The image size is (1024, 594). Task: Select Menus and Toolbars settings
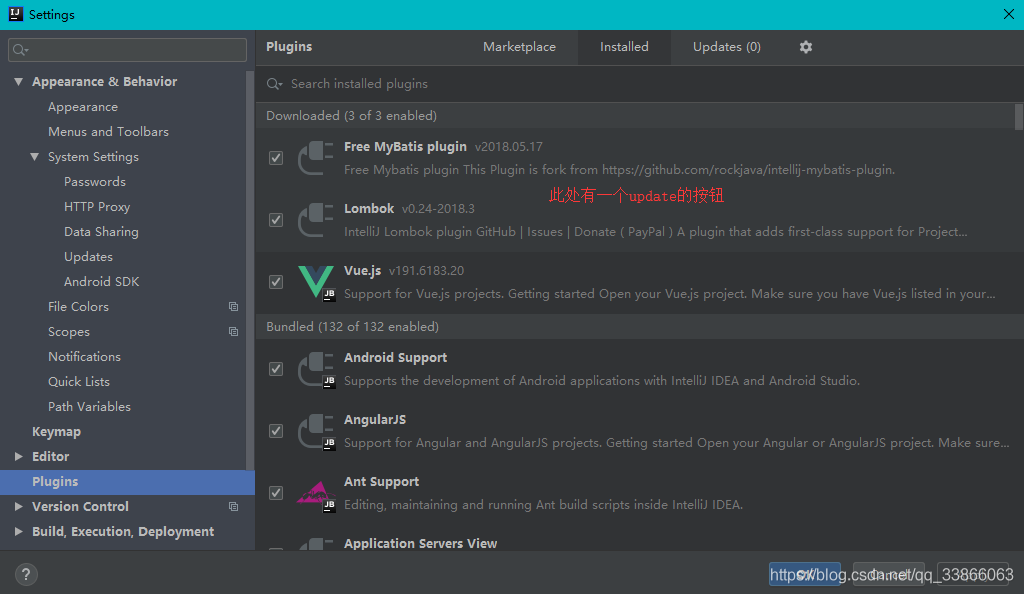108,131
